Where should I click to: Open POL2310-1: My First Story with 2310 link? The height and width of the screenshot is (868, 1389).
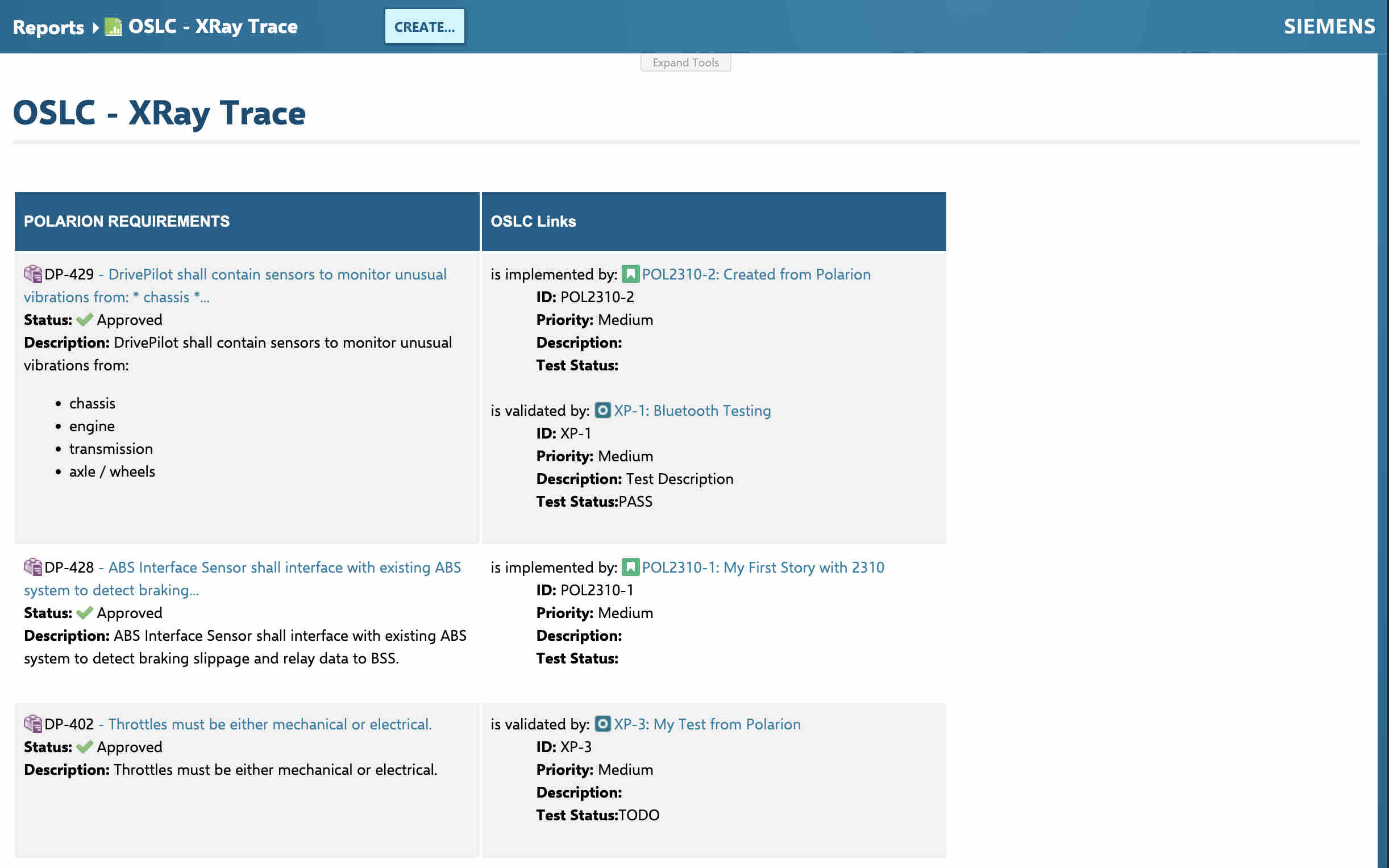[763, 566]
